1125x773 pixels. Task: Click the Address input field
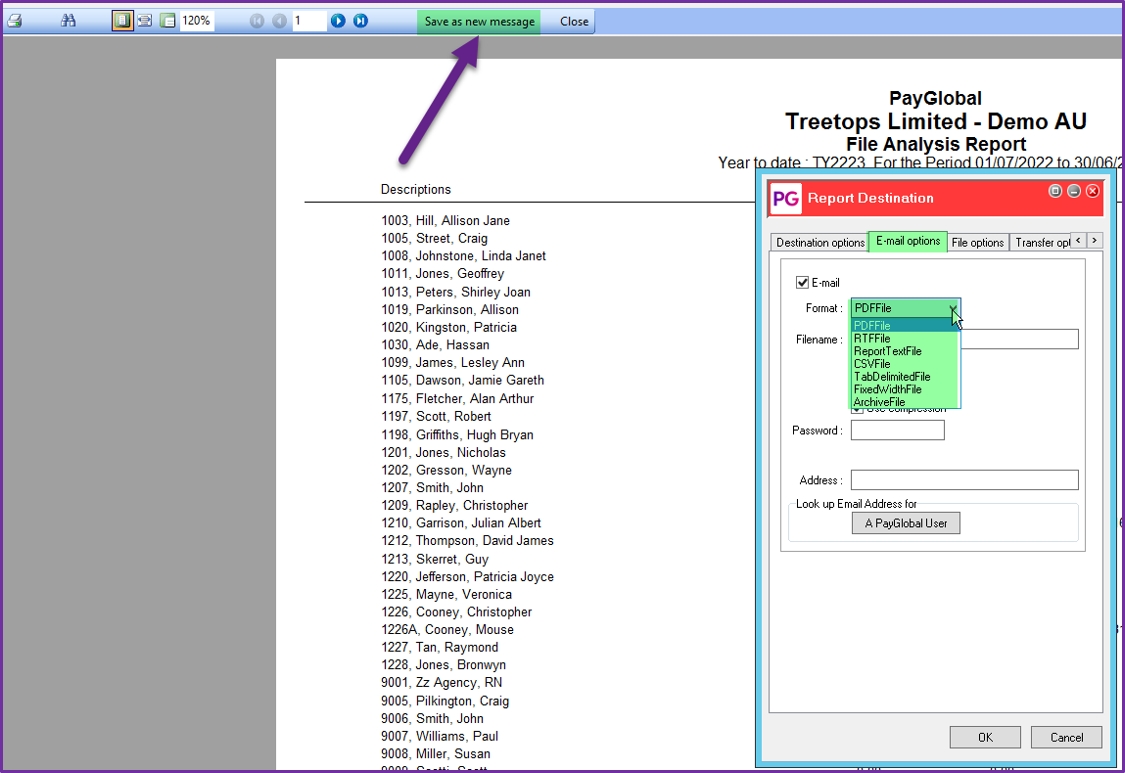pyautogui.click(x=964, y=479)
